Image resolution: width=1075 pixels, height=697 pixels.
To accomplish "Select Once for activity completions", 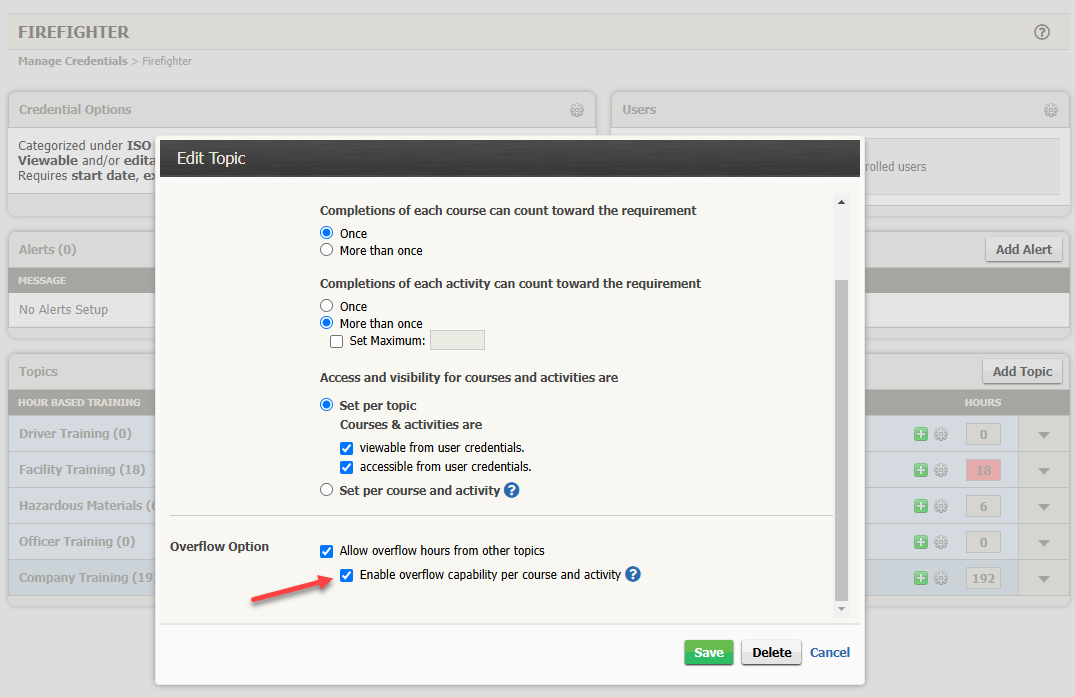I will point(326,306).
